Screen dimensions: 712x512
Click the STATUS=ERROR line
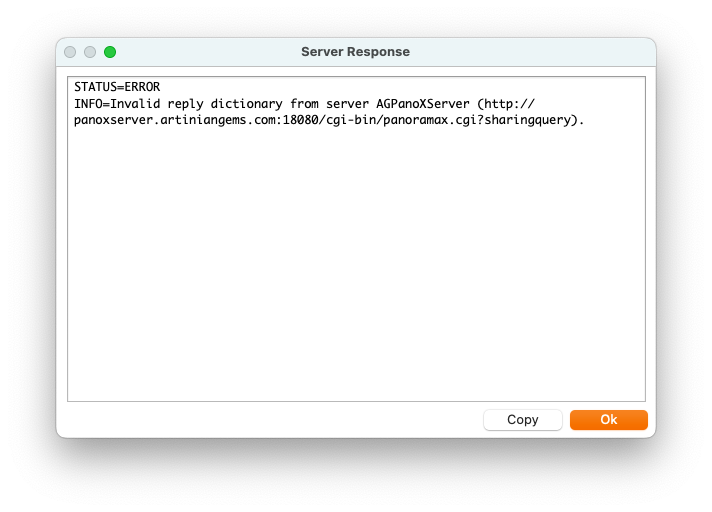click(117, 87)
